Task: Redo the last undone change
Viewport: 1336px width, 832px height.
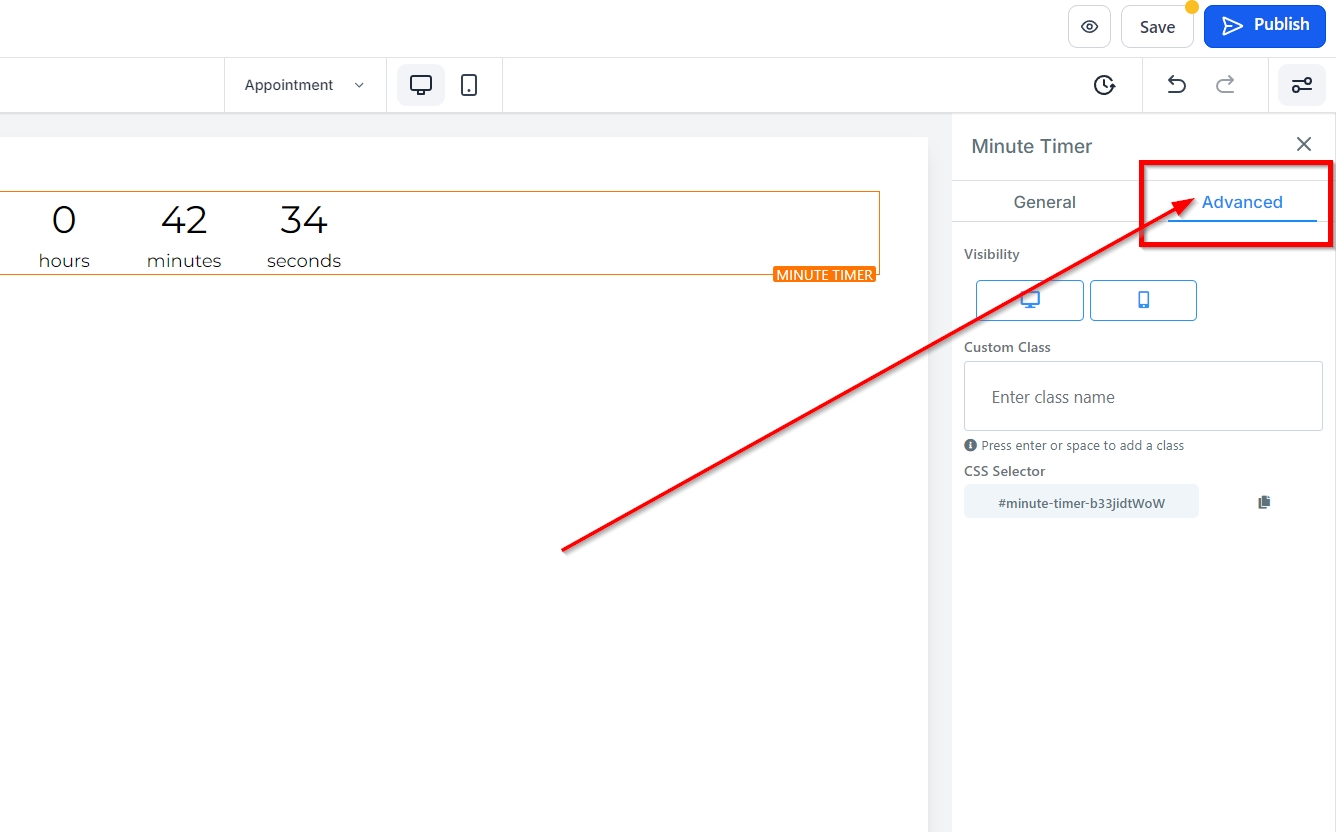Action: [1225, 85]
